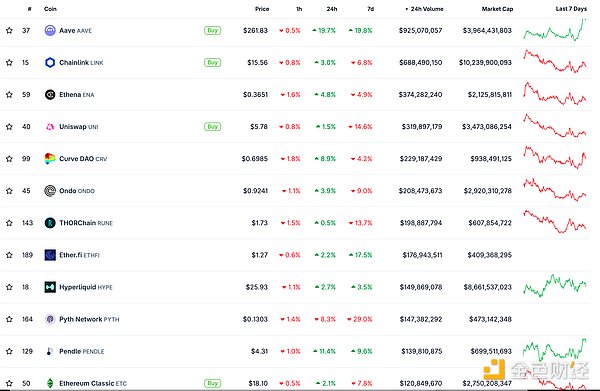This screenshot has width=600, height=391.
Task: Sort by Price column header
Action: tap(262, 9)
